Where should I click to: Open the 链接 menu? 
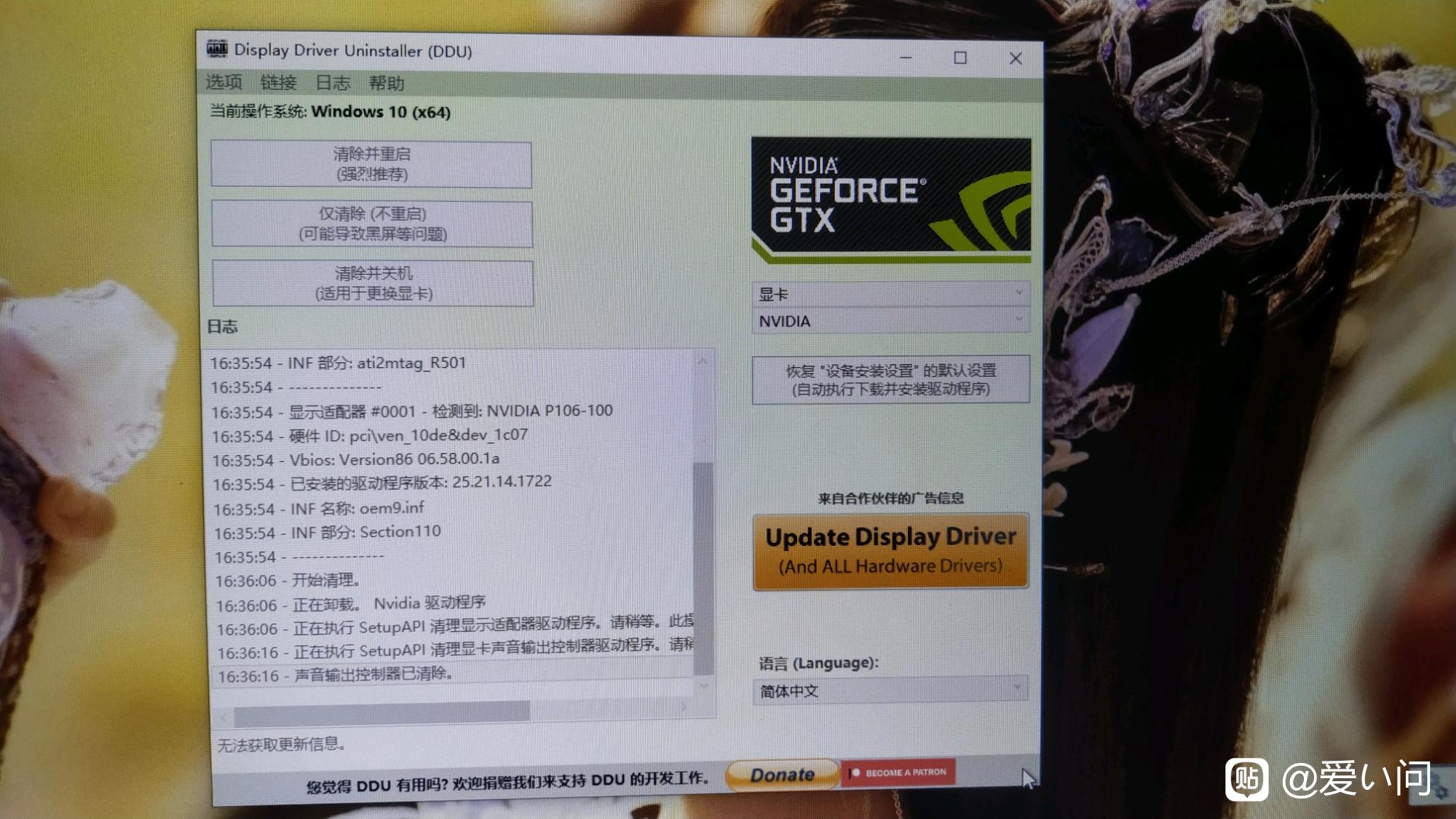click(278, 82)
